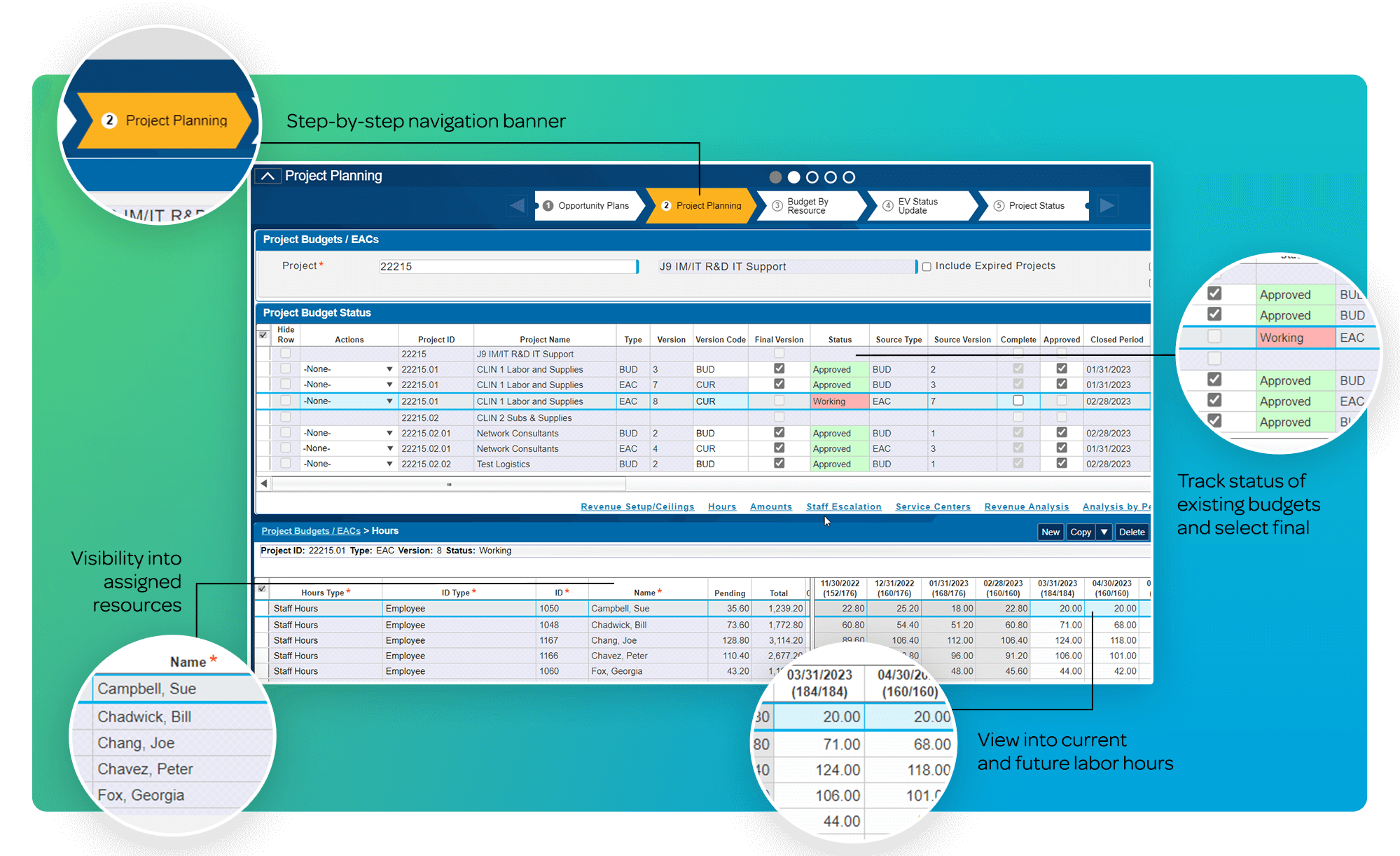
Task: Click the New button in the Hours panel
Action: click(x=1051, y=532)
